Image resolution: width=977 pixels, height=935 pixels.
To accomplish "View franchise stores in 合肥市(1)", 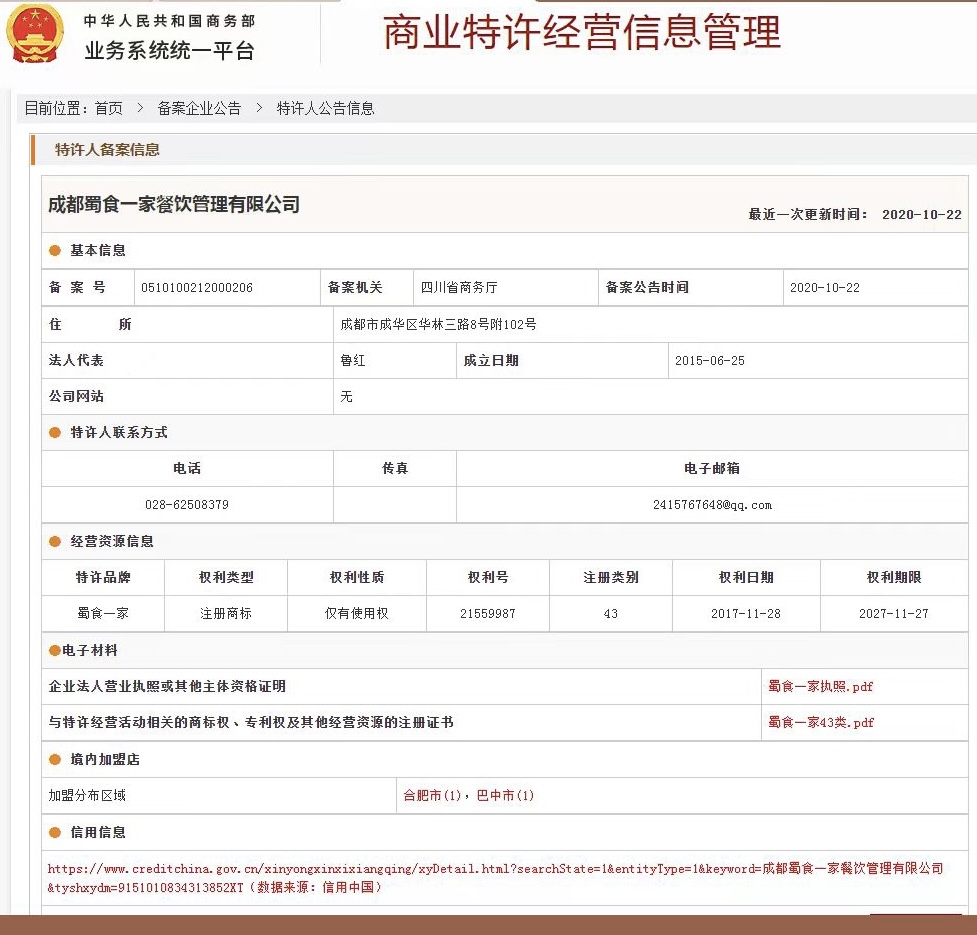I will [432, 796].
